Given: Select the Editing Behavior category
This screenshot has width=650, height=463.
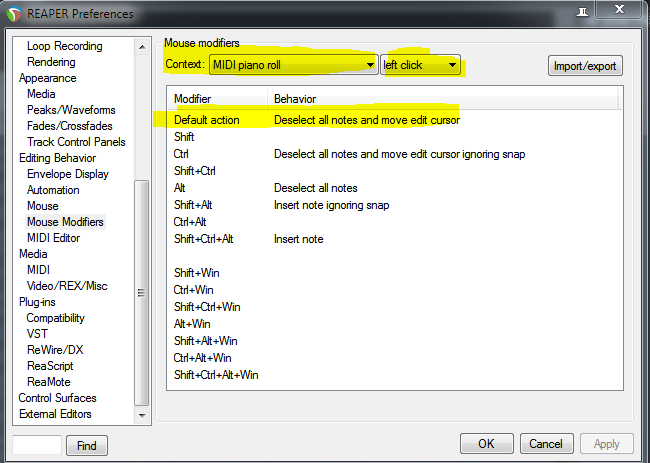Looking at the screenshot, I should tap(58, 158).
